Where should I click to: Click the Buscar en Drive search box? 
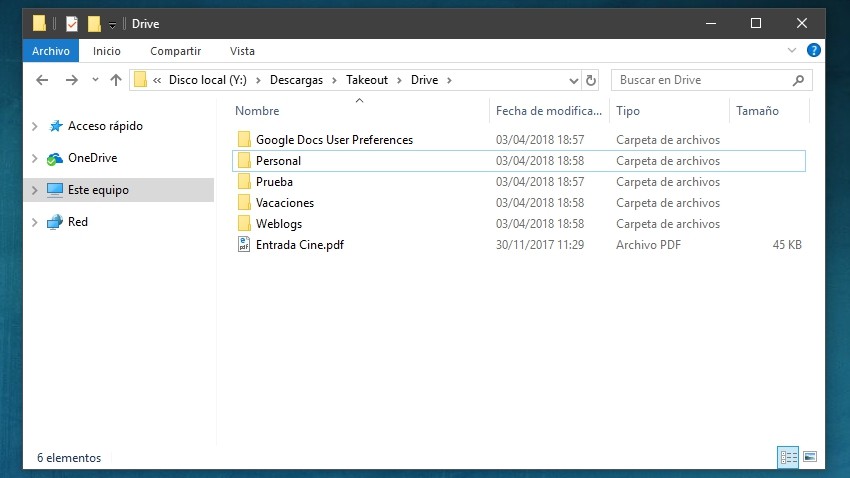pos(700,80)
